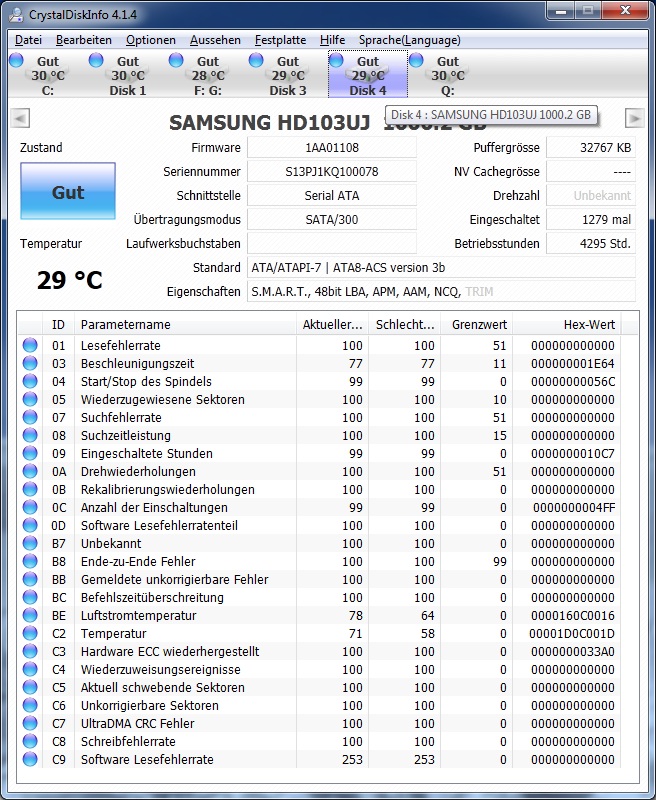Click hex value 0000160C0016
The height and width of the screenshot is (800, 656).
pos(572,615)
